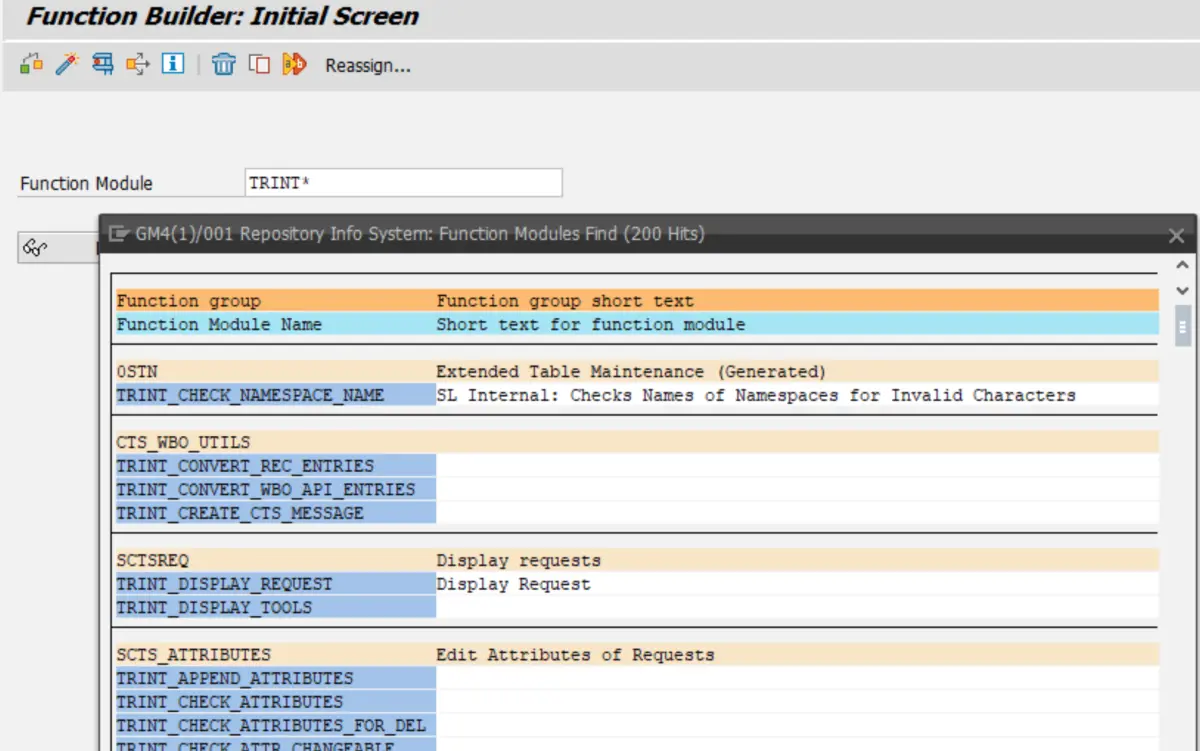Run Test/Execute with the vise icon
This screenshot has width=1200, height=751.
click(102, 65)
